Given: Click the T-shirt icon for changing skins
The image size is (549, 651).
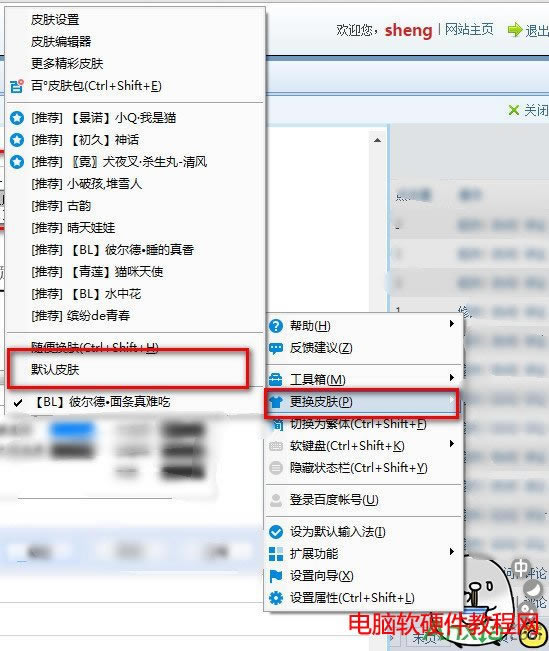Looking at the screenshot, I should tap(276, 401).
